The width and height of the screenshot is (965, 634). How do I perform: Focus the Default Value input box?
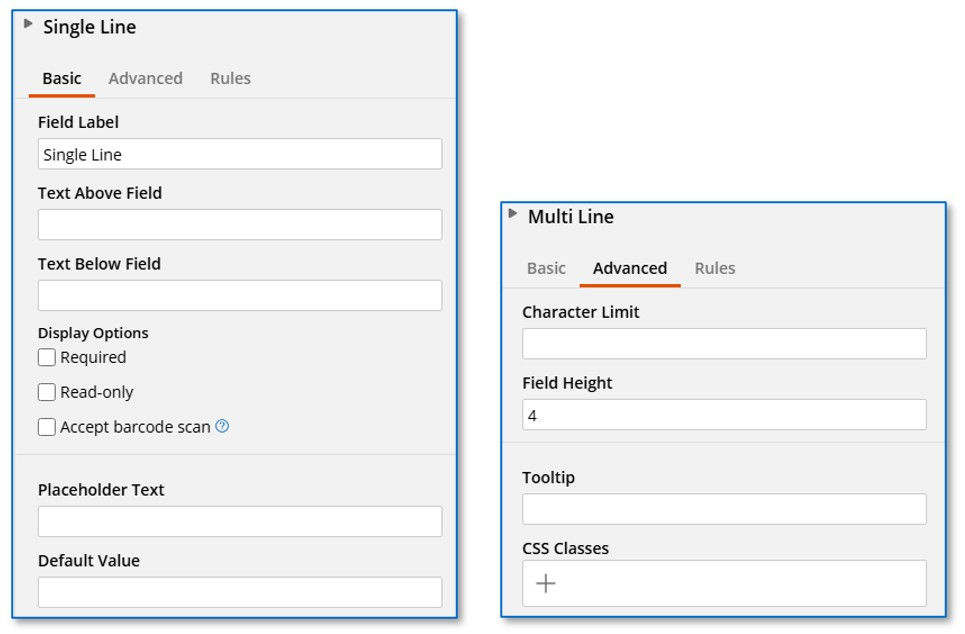tap(239, 592)
